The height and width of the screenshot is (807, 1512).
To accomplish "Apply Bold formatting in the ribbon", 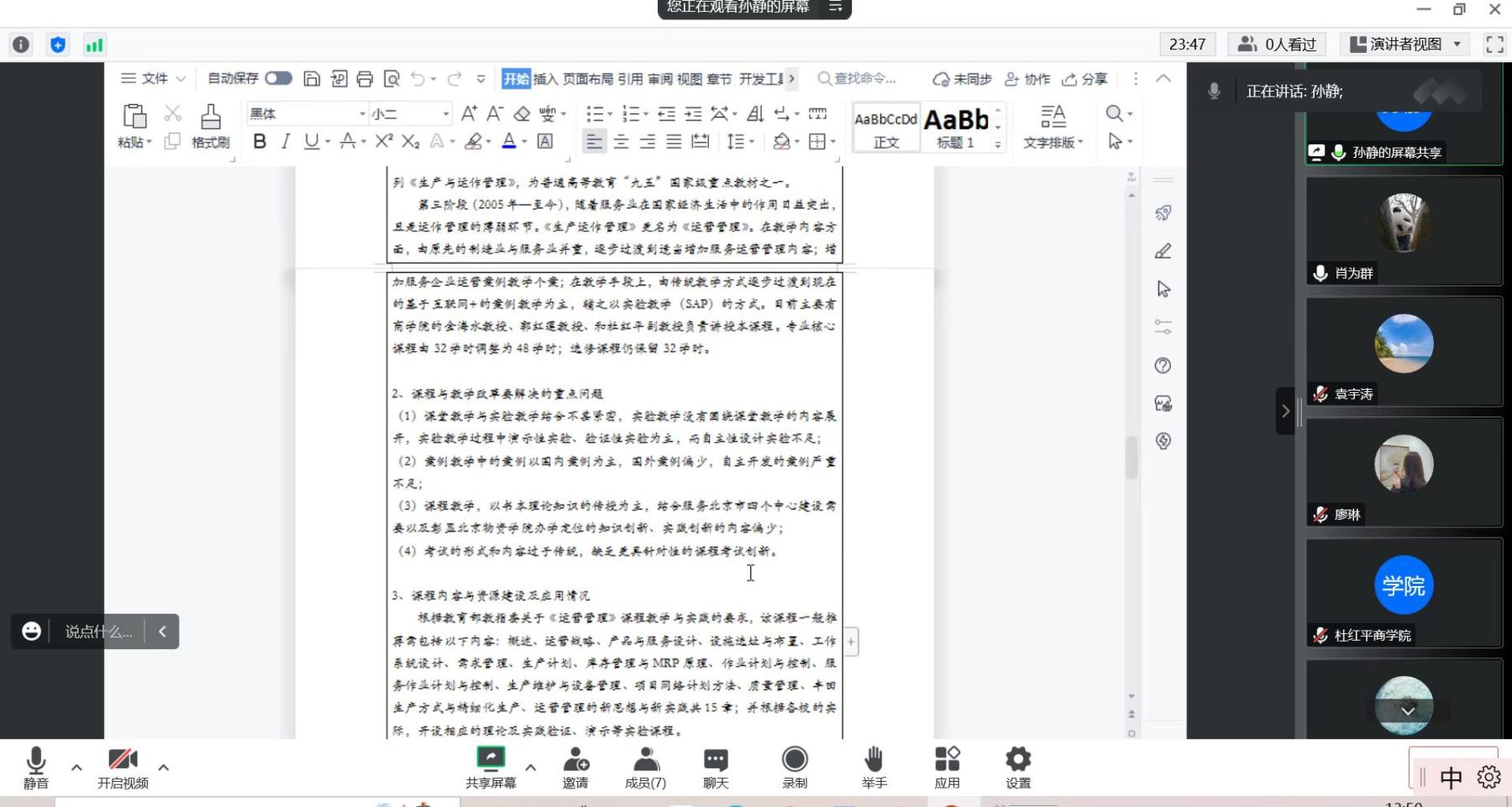I will (260, 142).
